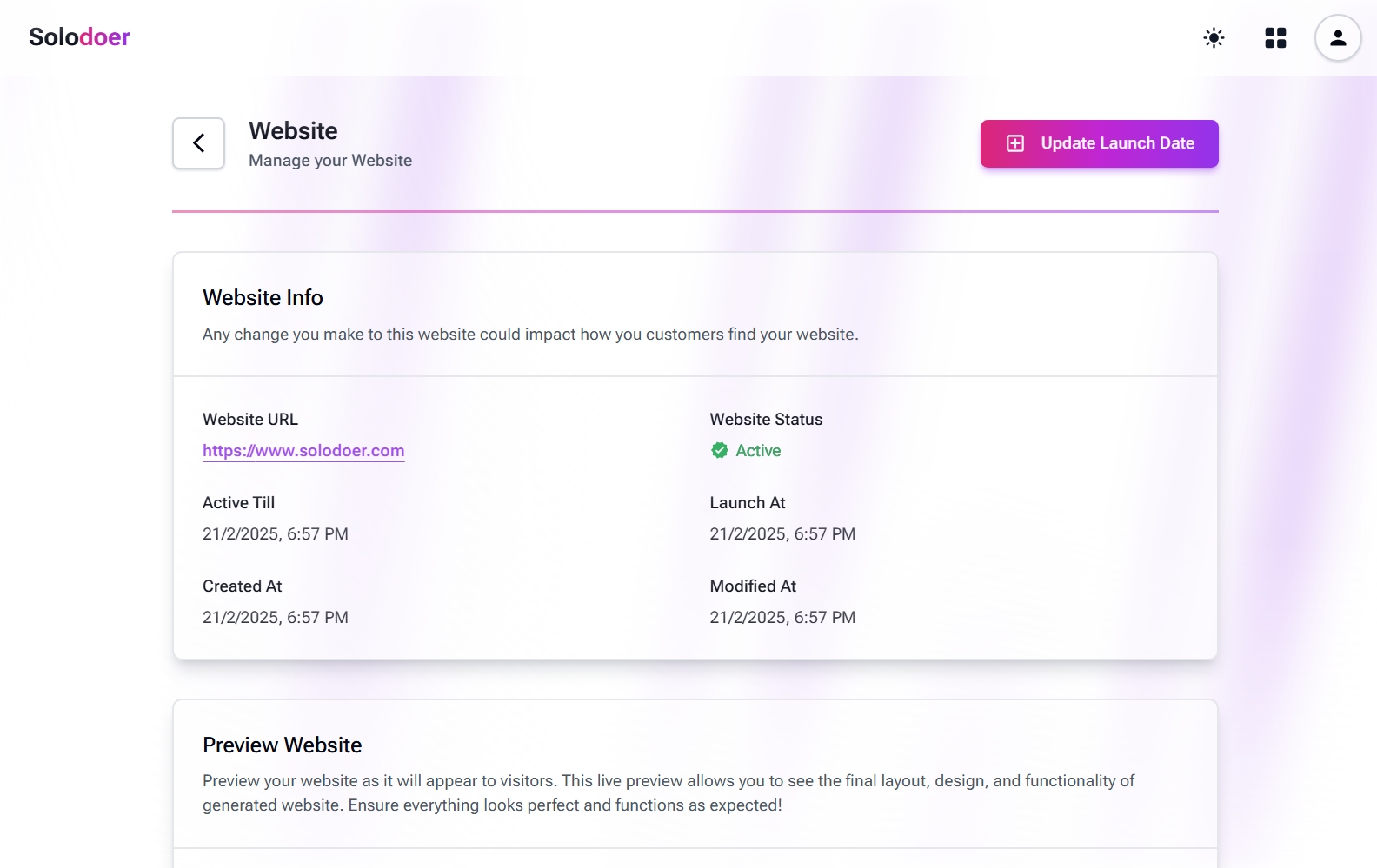The image size is (1377, 868).
Task: Open the user profile avatar menu
Action: coord(1337,37)
